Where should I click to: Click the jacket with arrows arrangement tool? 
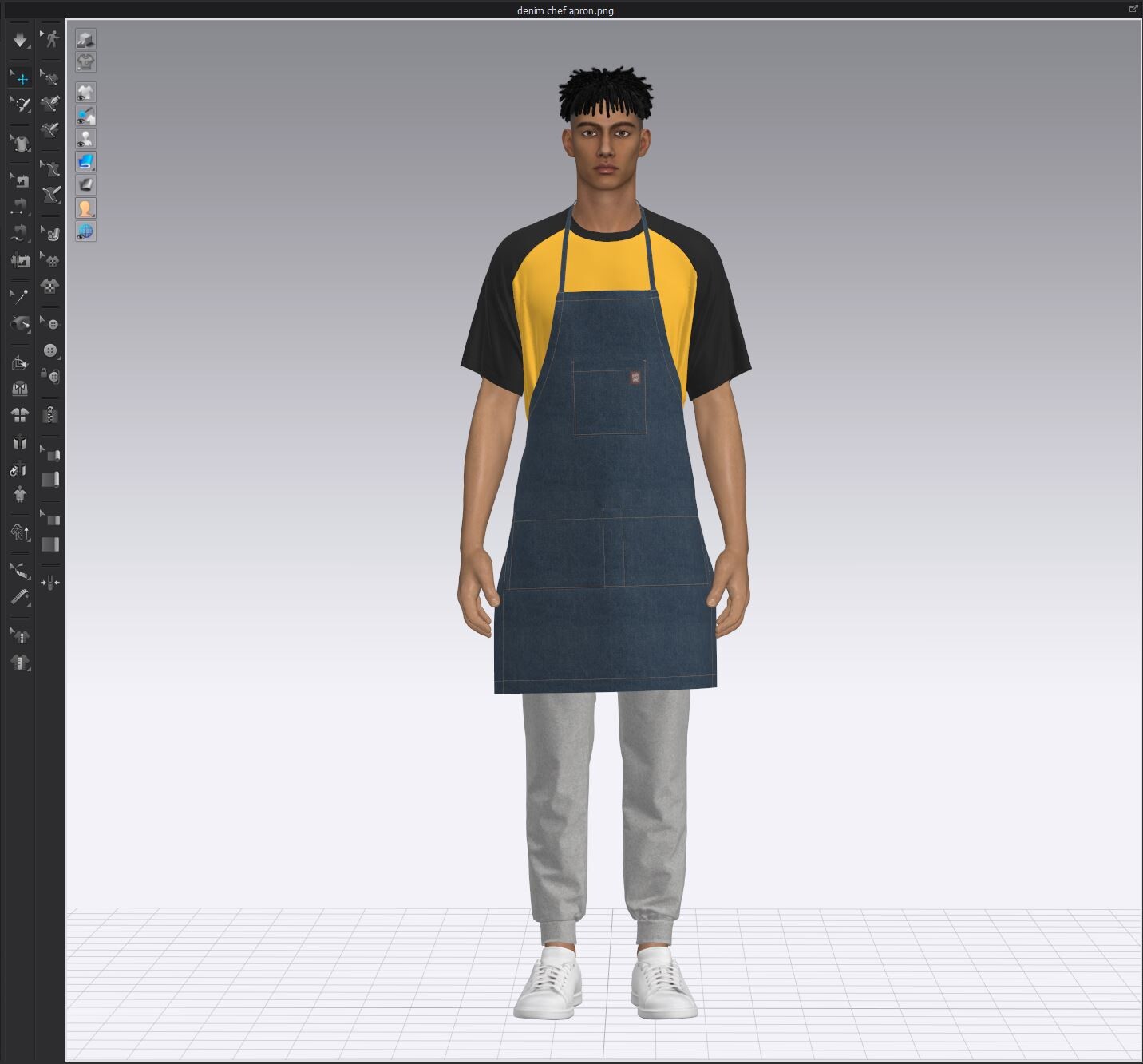(20, 388)
